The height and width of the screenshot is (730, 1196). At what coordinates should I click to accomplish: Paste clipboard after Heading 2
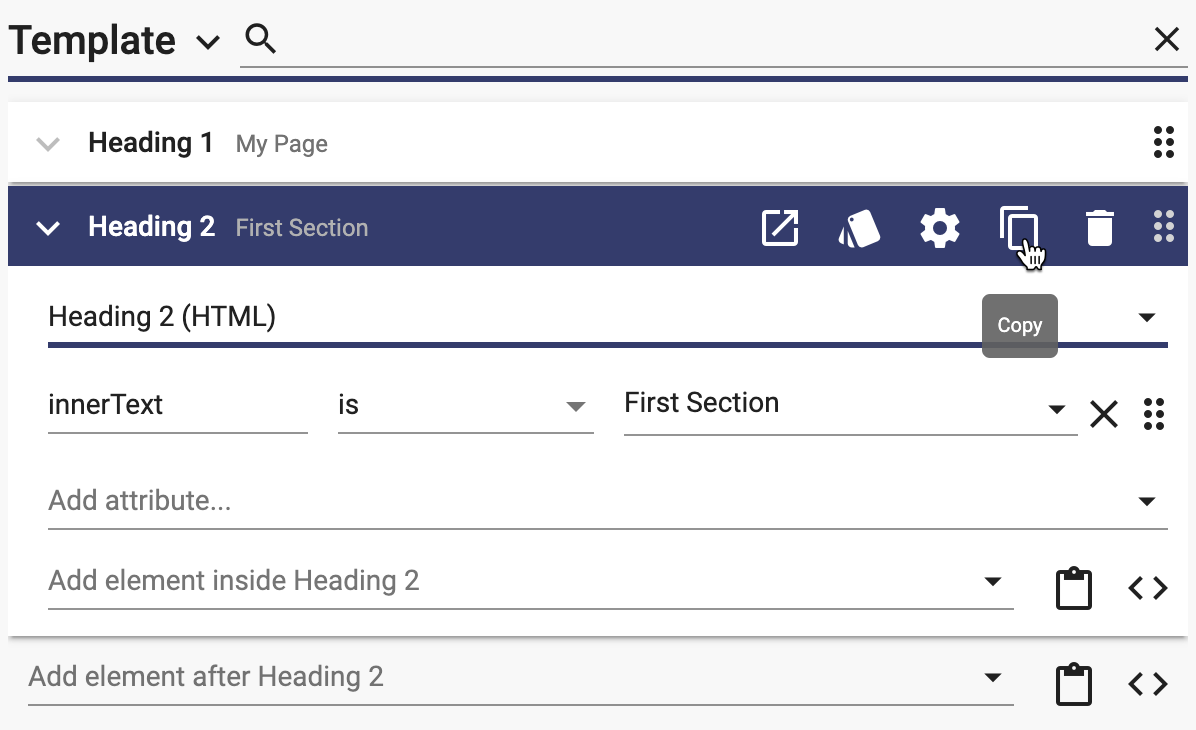click(x=1074, y=683)
